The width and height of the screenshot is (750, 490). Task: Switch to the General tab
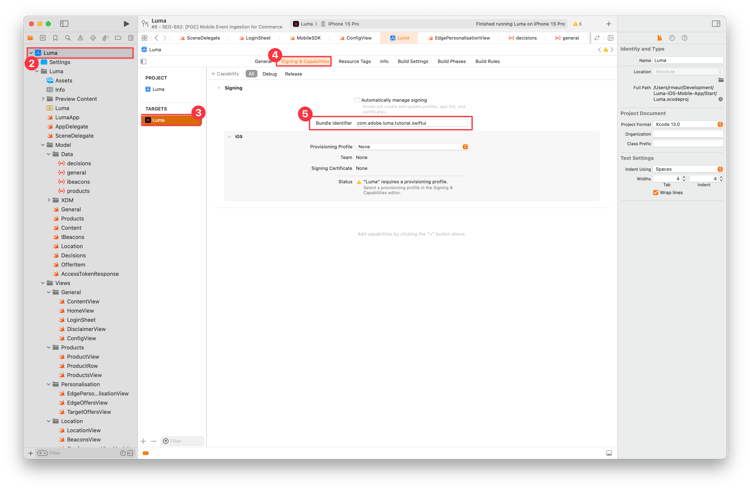tap(263, 61)
